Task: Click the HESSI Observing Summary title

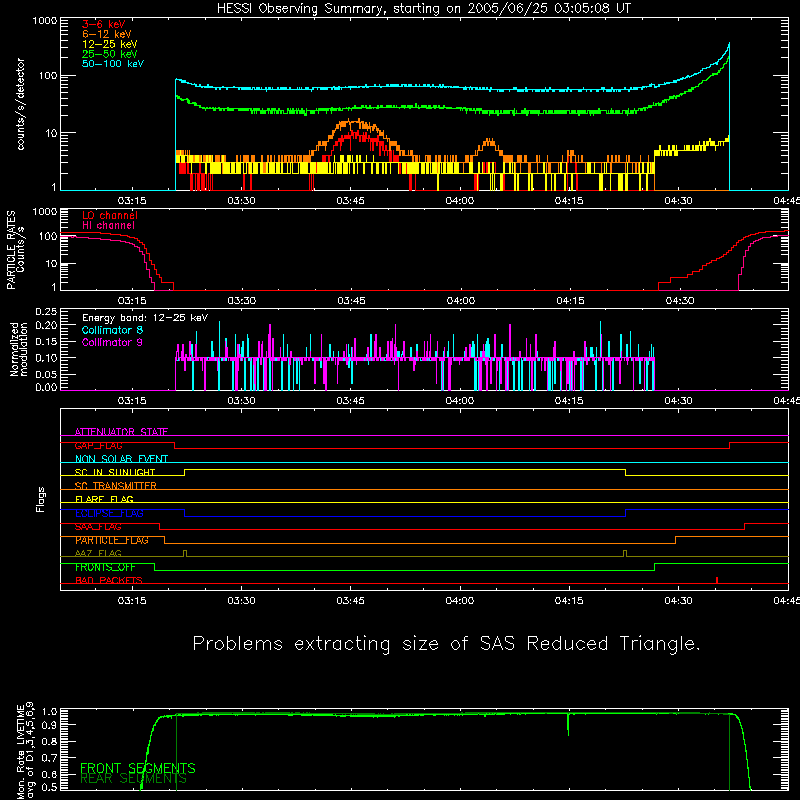Action: tap(423, 9)
